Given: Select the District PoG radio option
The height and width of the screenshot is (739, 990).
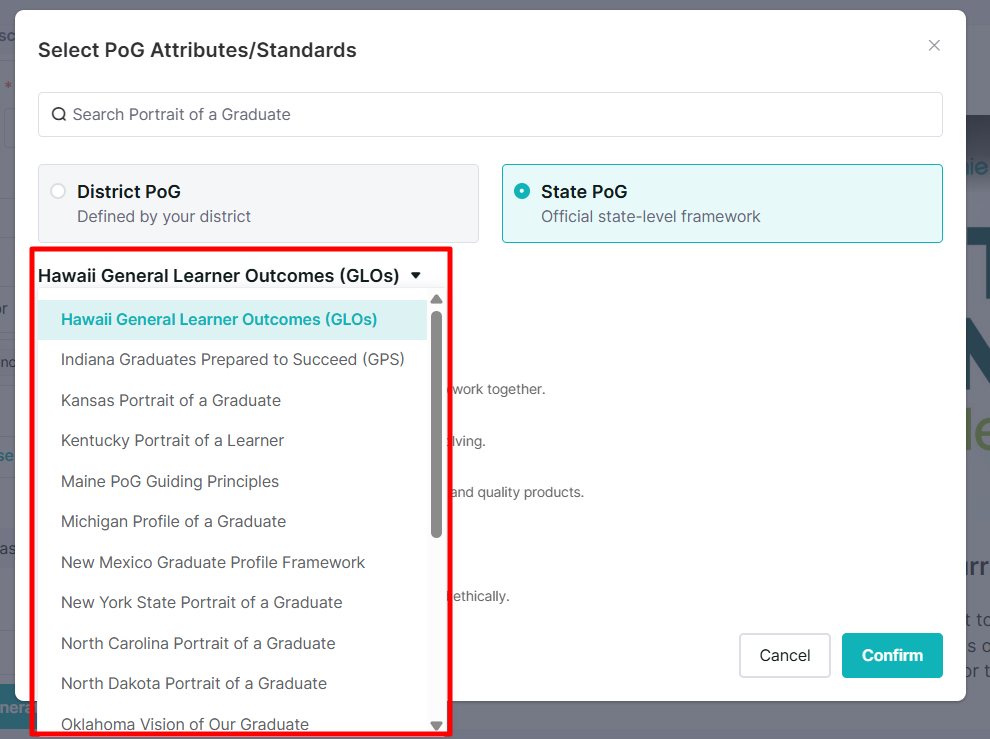Looking at the screenshot, I should [58, 191].
